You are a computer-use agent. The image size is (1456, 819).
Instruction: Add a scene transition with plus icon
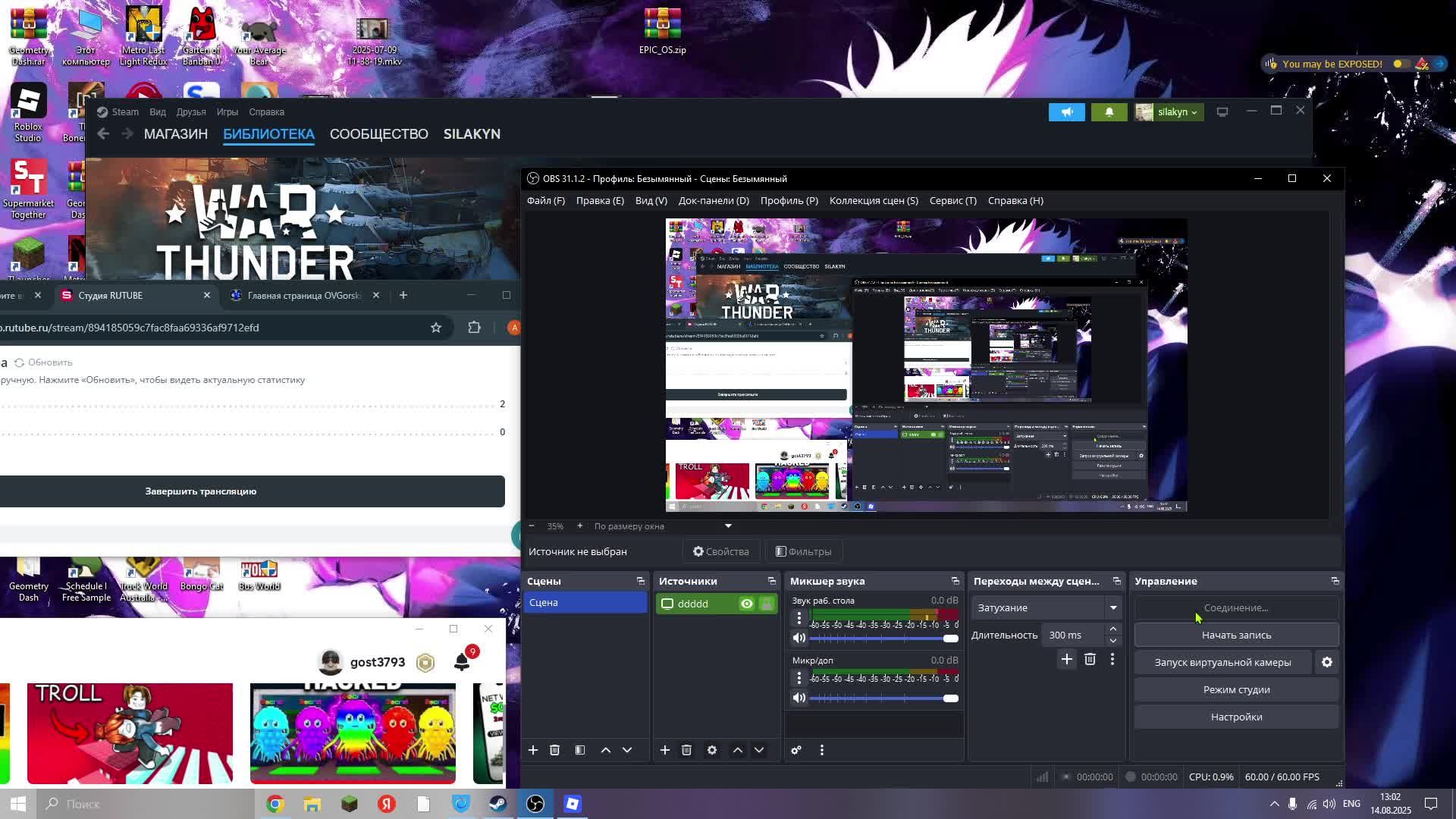click(x=1067, y=659)
